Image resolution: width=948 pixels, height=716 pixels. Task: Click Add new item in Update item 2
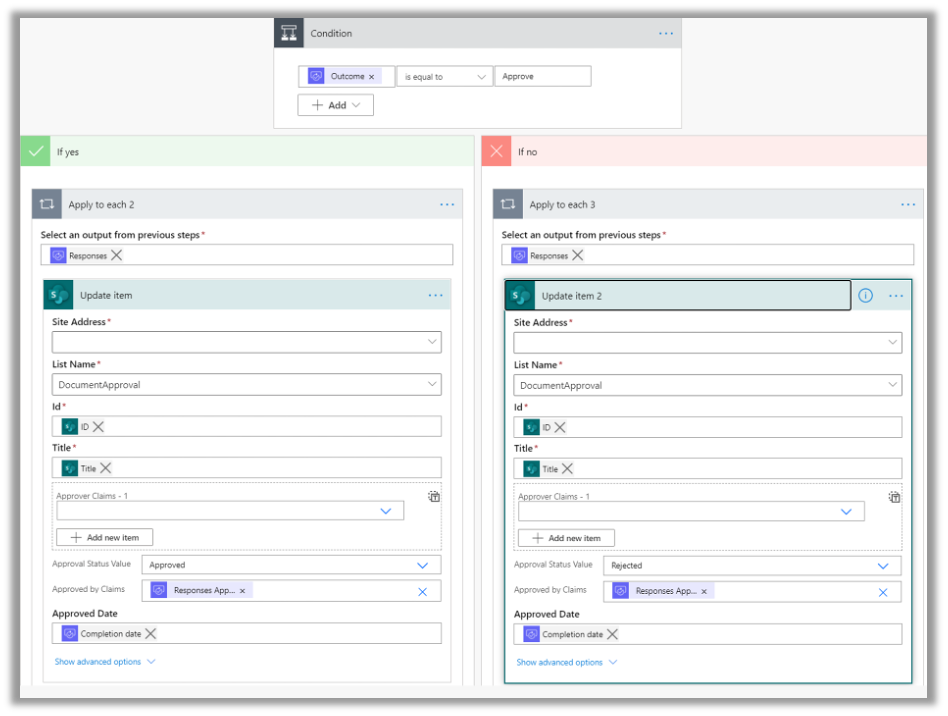567,538
